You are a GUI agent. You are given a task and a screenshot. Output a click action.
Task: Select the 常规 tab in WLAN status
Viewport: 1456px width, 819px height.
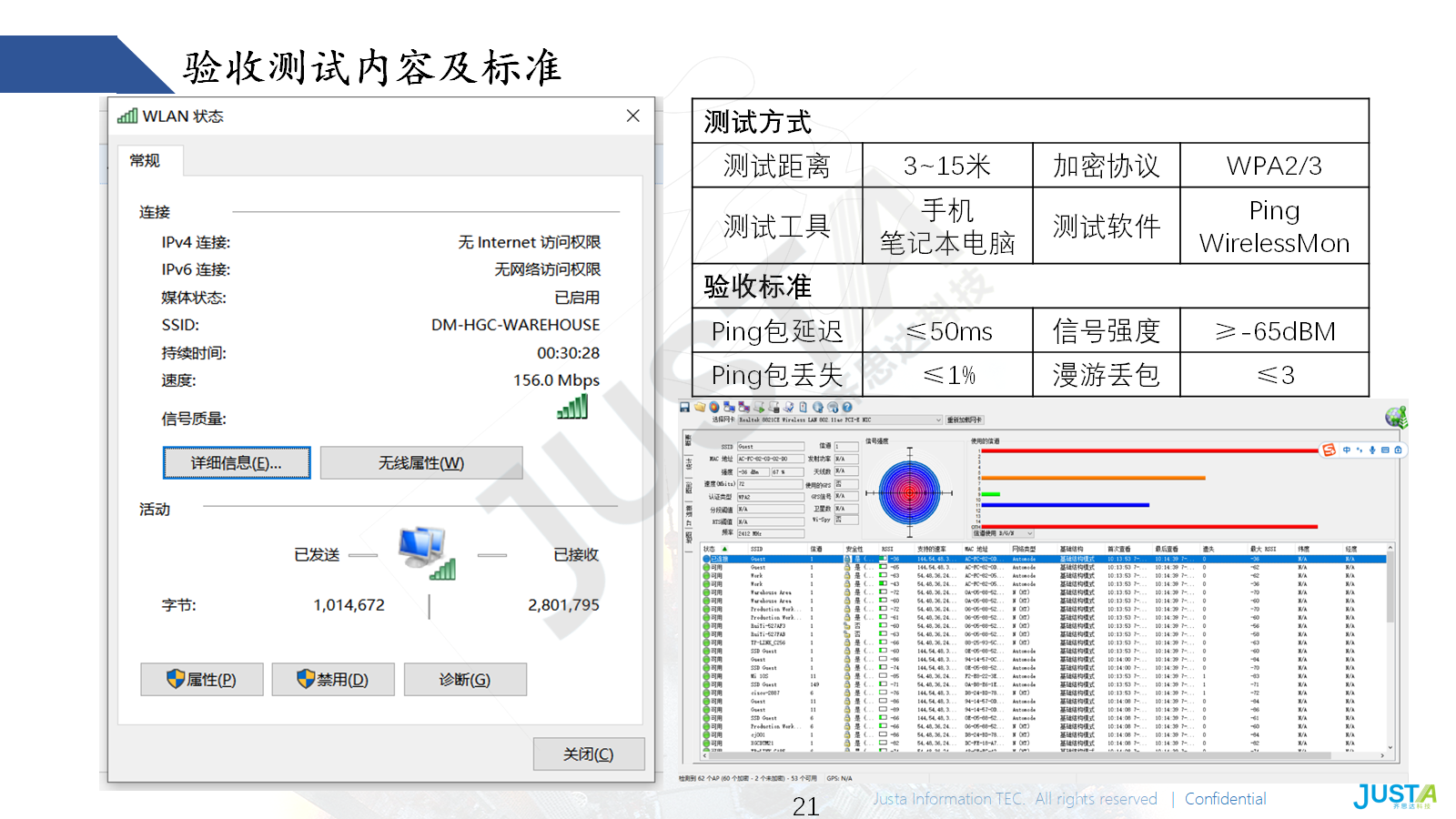(x=146, y=161)
